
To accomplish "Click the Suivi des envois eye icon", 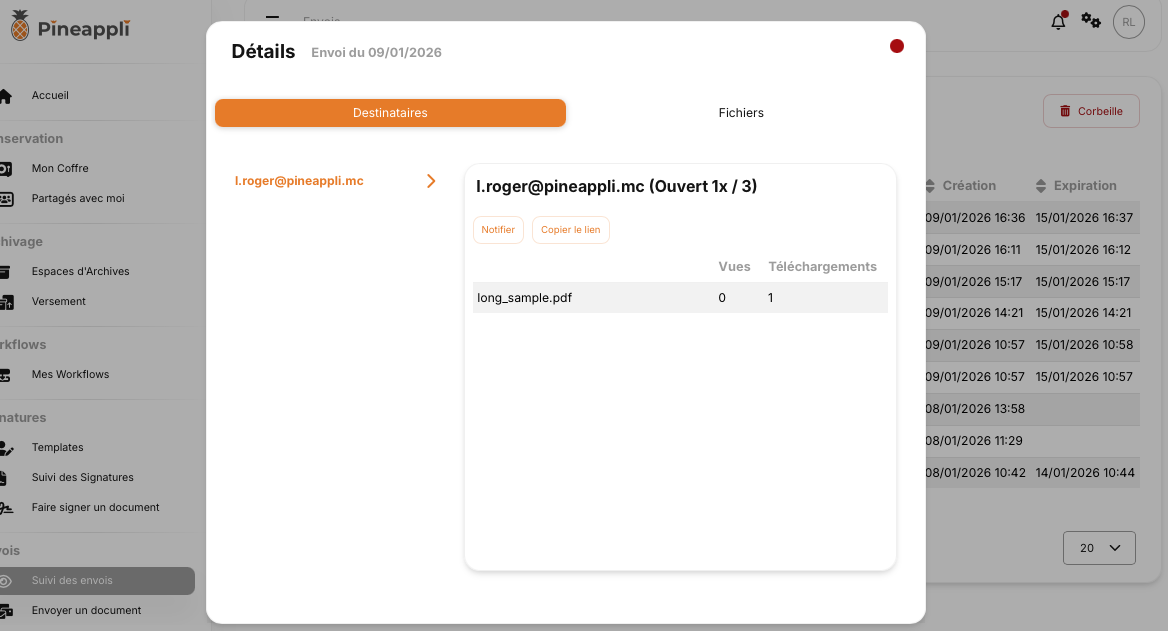I will [5, 581].
